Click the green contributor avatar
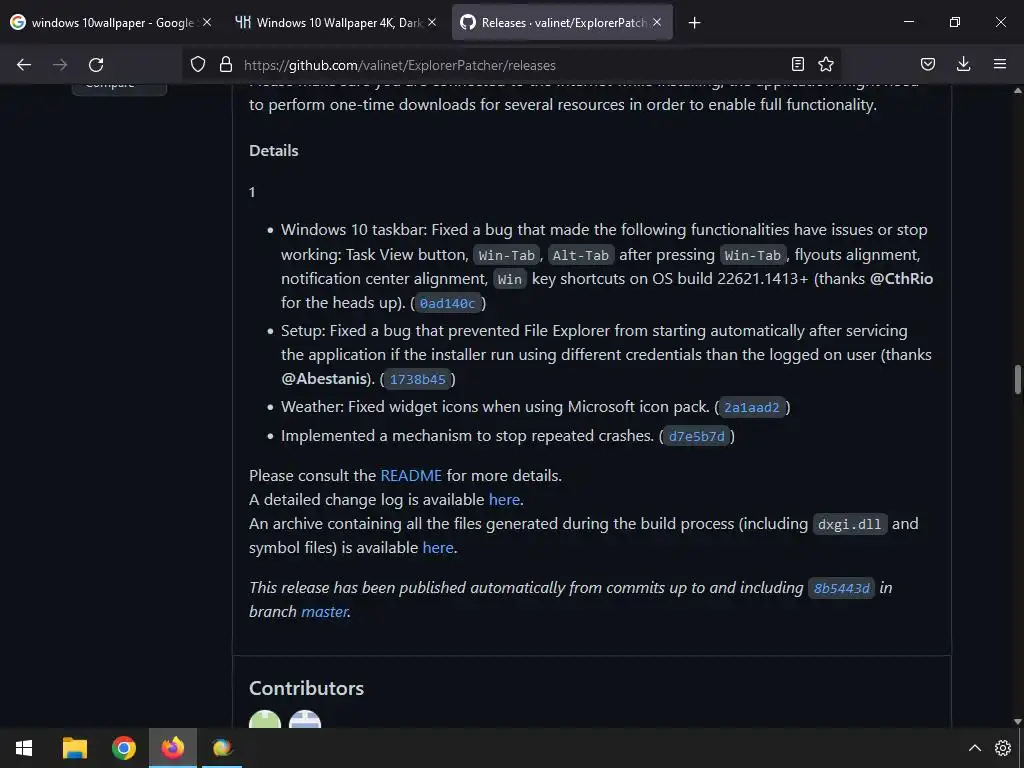 point(265,720)
